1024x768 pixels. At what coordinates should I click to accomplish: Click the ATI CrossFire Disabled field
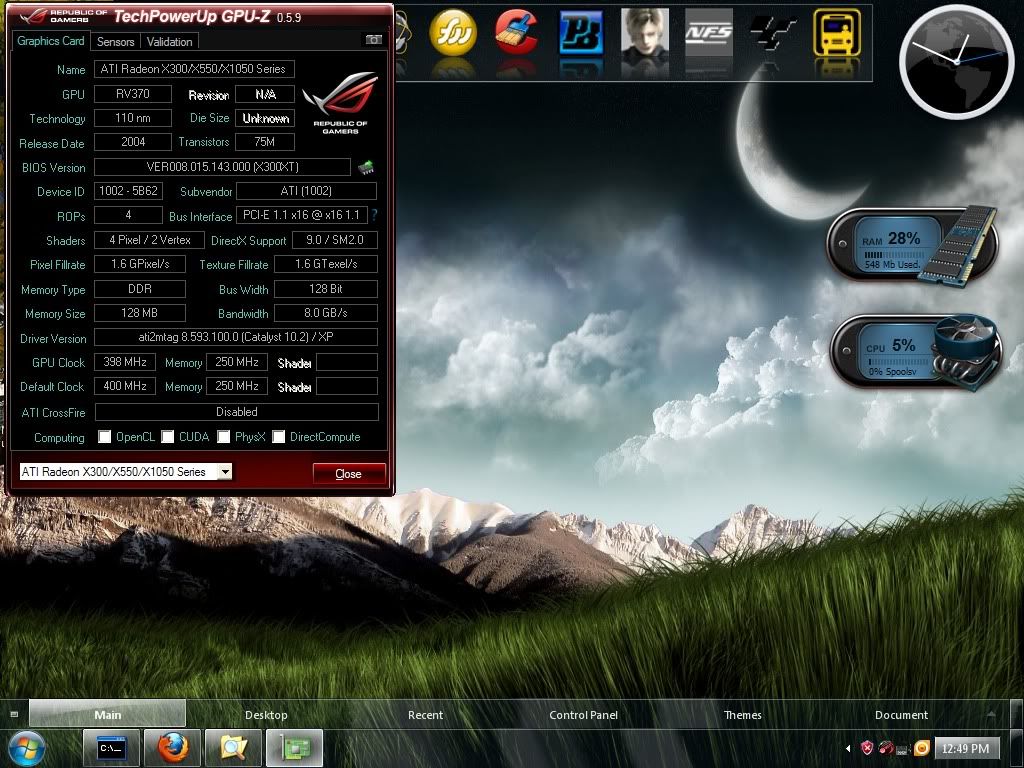[x=236, y=411]
